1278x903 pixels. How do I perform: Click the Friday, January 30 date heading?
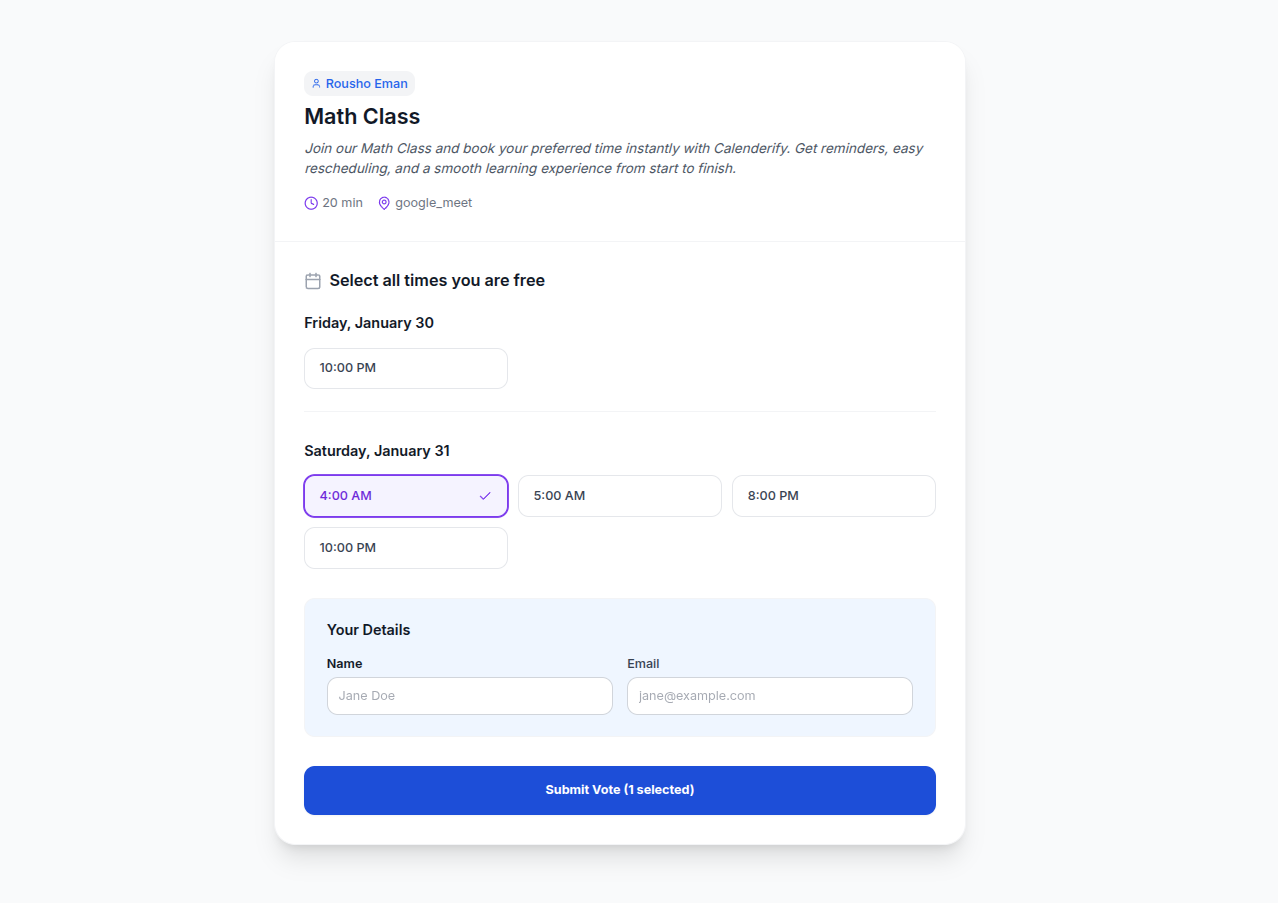[x=369, y=323]
